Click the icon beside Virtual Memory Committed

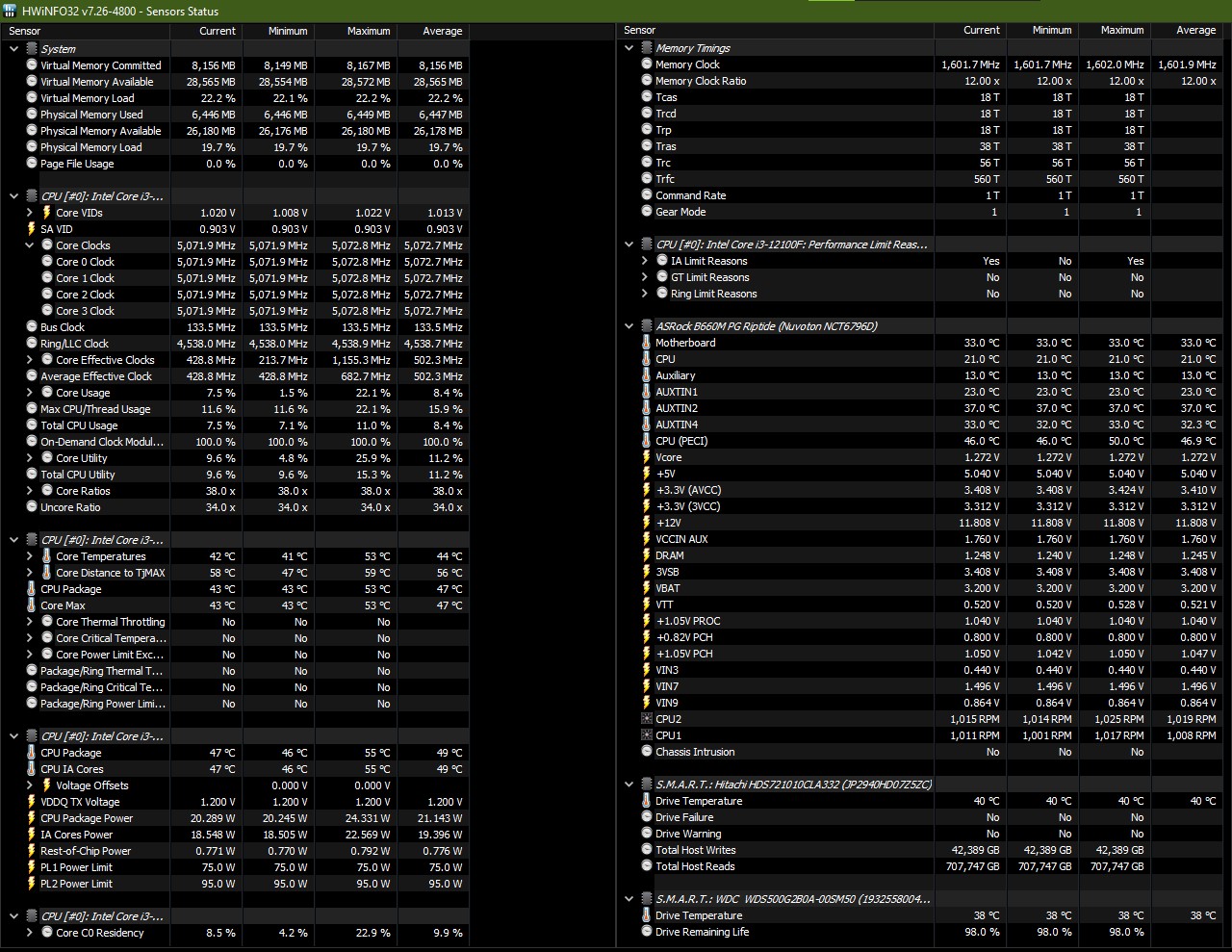32,64
